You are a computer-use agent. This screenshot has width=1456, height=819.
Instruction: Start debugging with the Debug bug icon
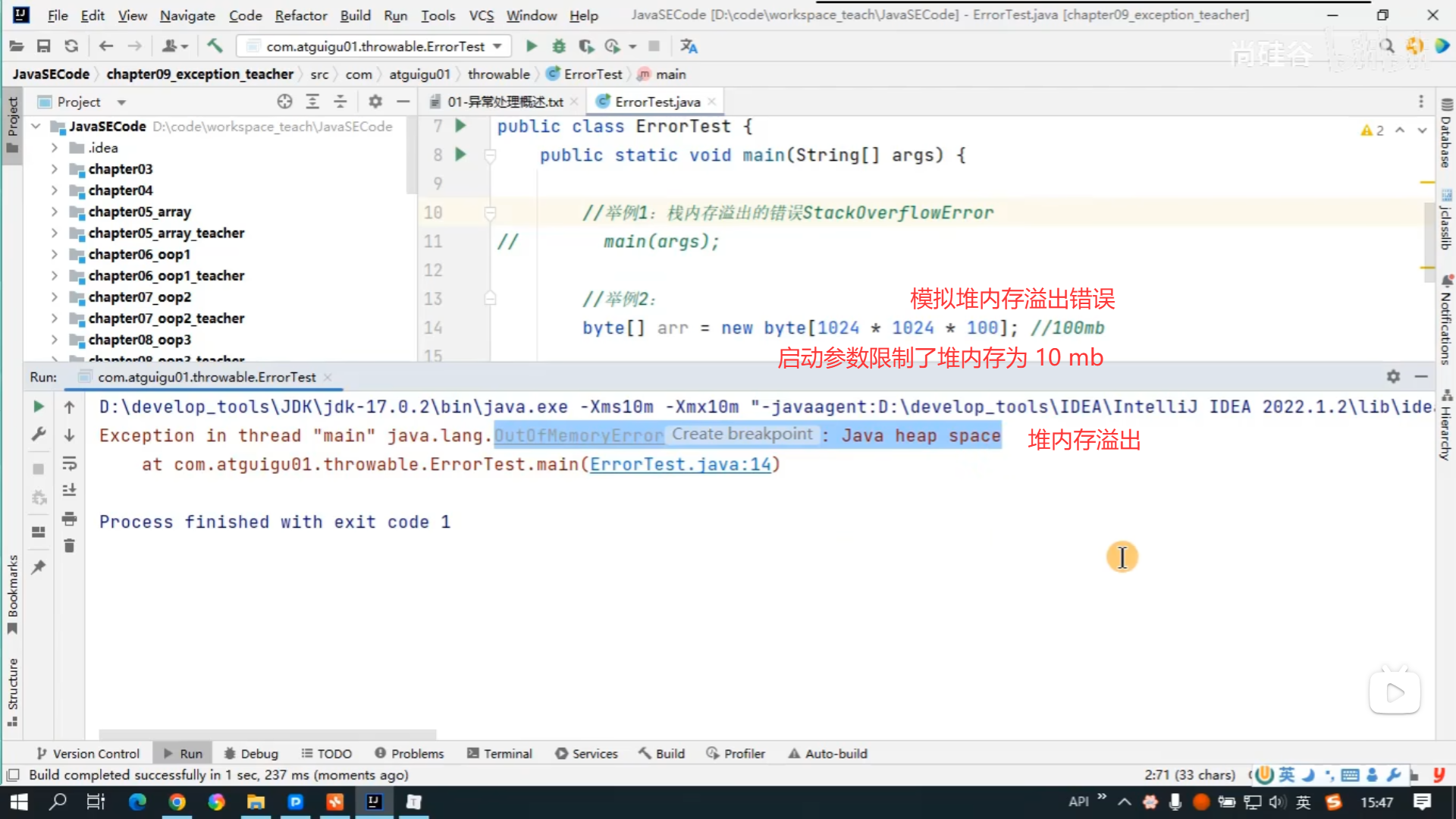[x=559, y=46]
